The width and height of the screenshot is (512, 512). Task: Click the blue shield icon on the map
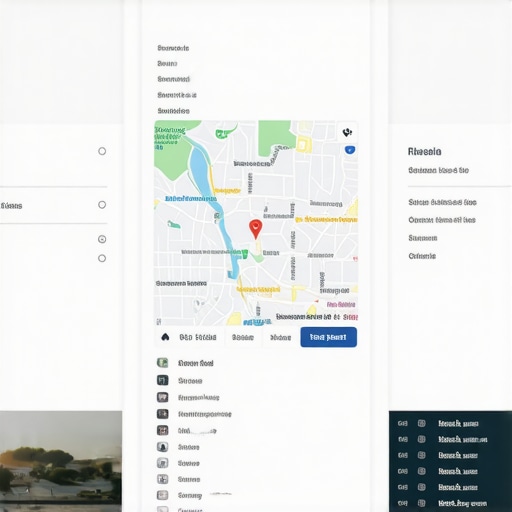click(349, 150)
